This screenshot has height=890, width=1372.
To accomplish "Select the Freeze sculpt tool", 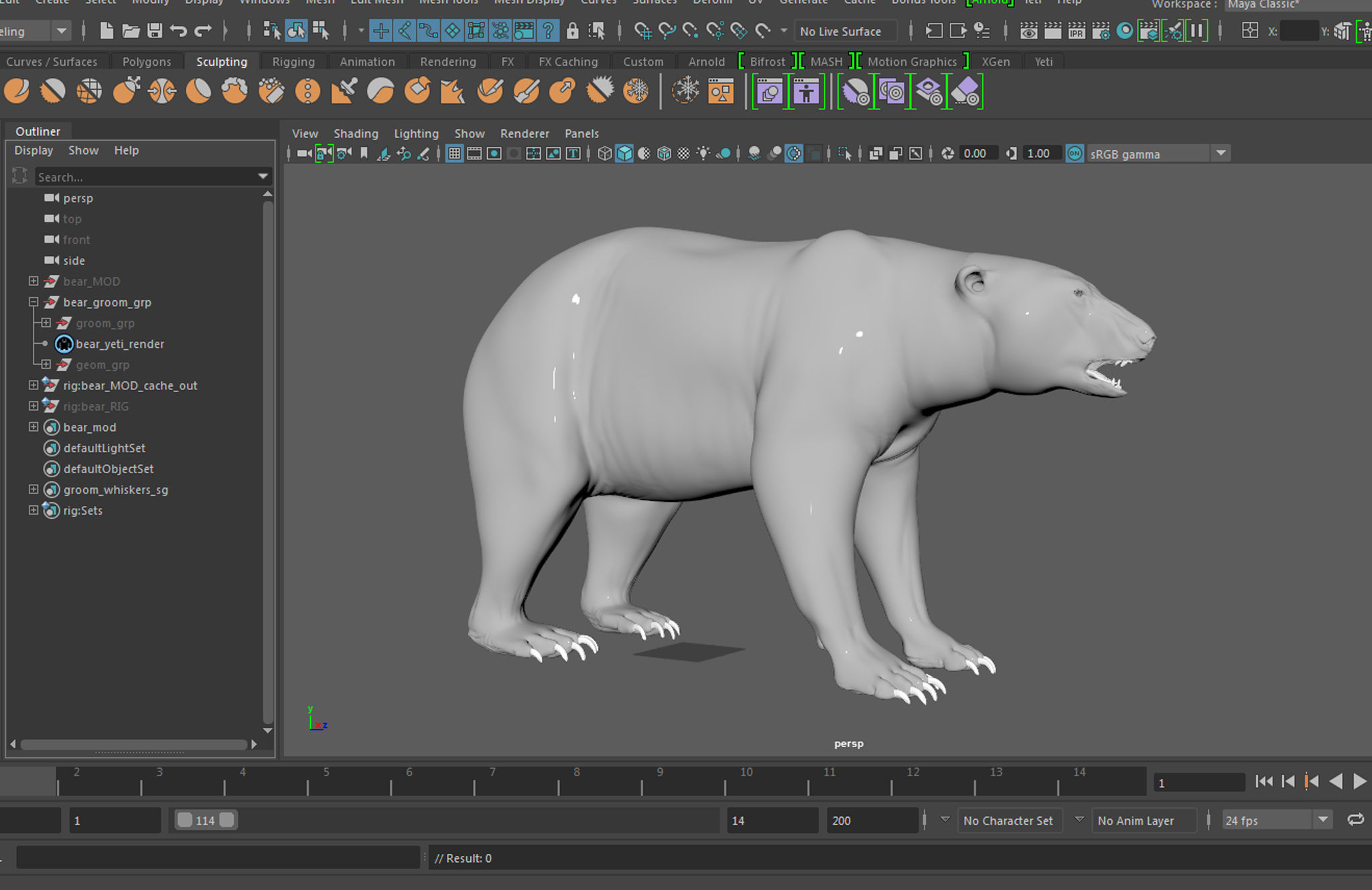I will pos(635,91).
